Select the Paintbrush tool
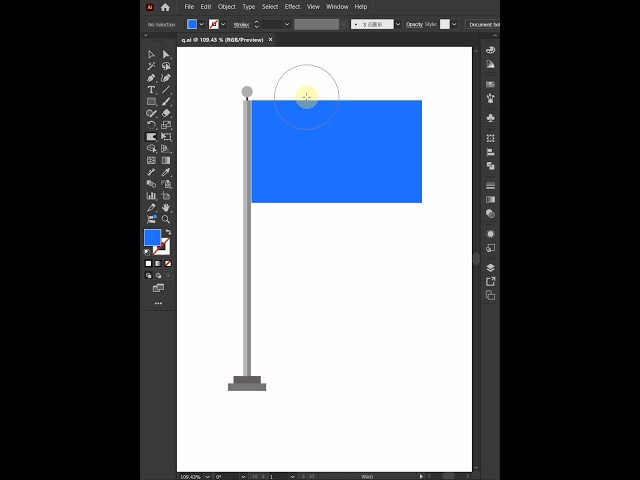This screenshot has width=640, height=480. click(166, 101)
